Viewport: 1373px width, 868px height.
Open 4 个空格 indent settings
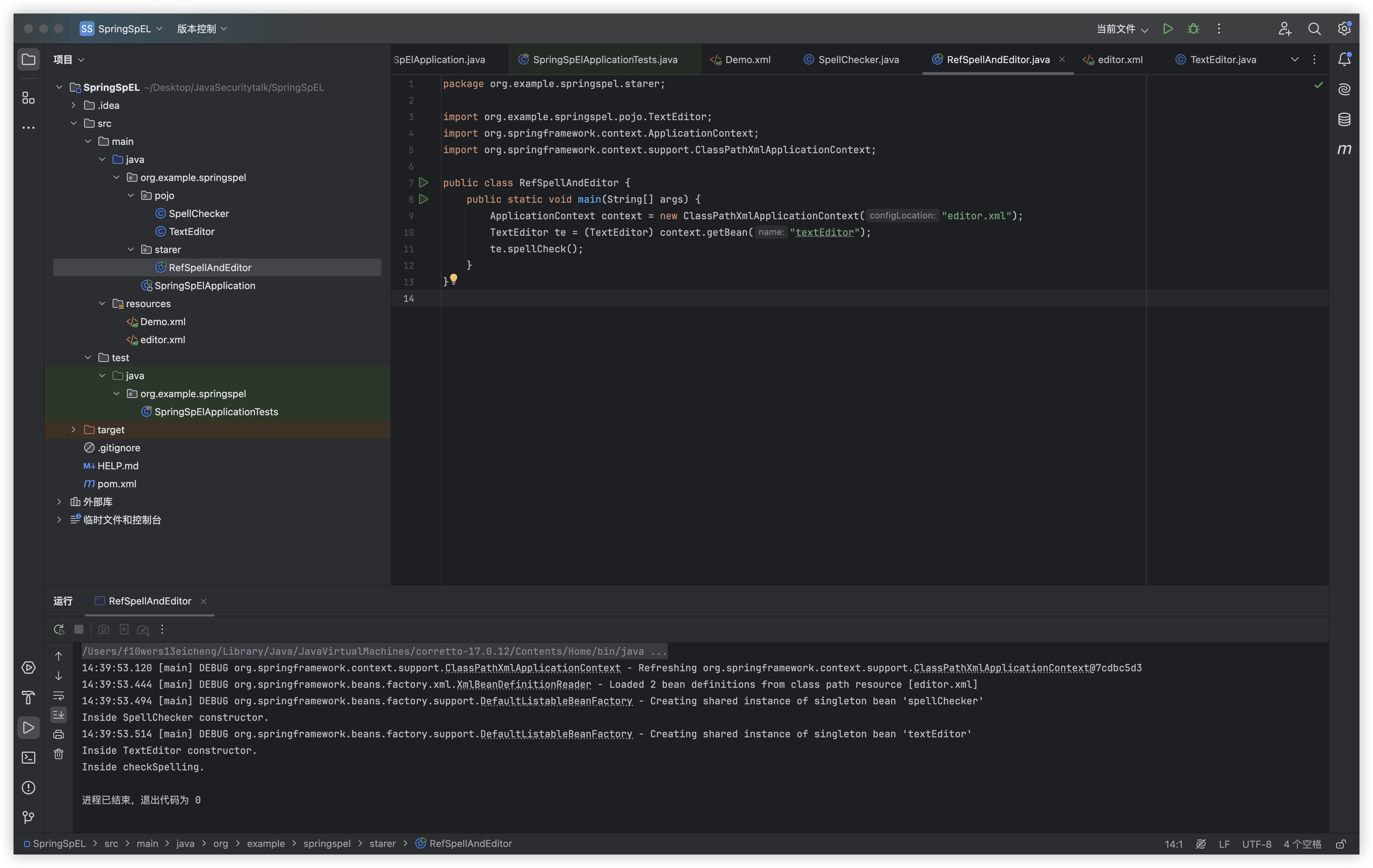(1302, 844)
